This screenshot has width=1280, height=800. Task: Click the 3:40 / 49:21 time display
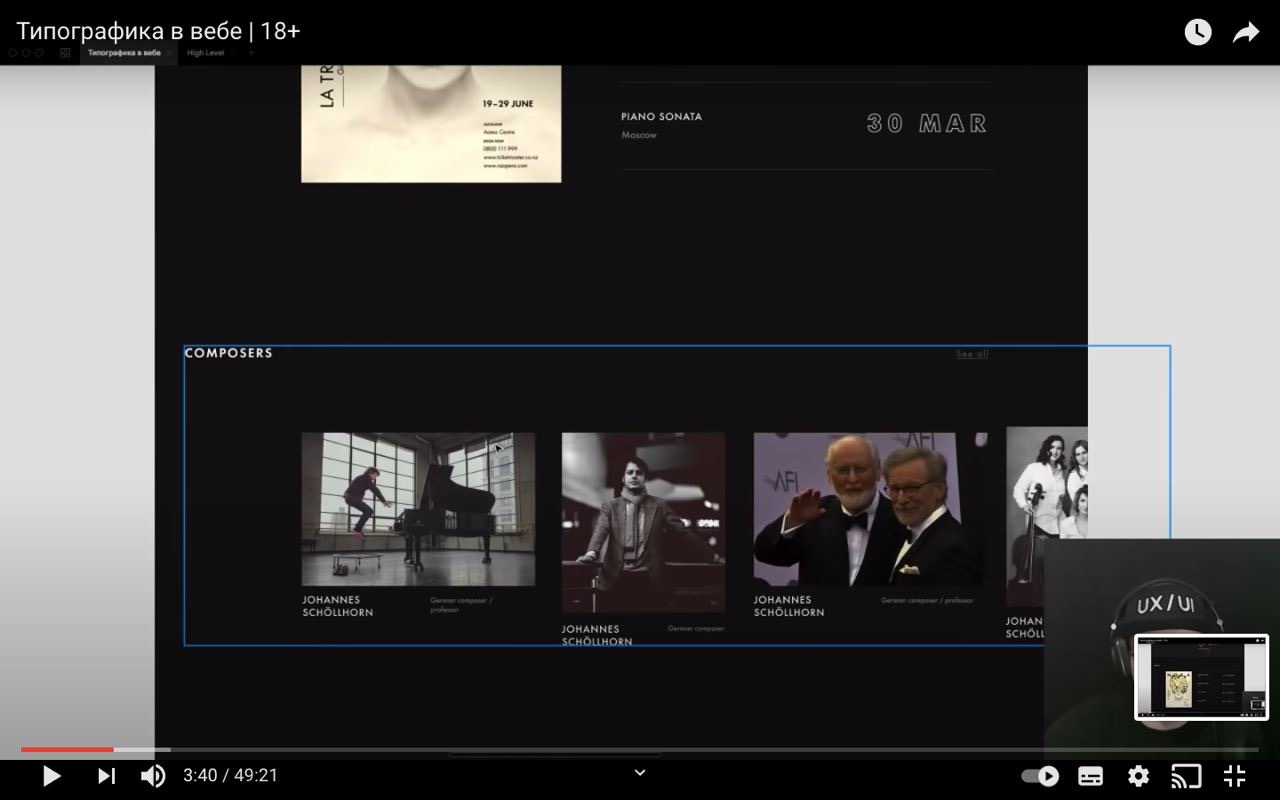[x=230, y=775]
